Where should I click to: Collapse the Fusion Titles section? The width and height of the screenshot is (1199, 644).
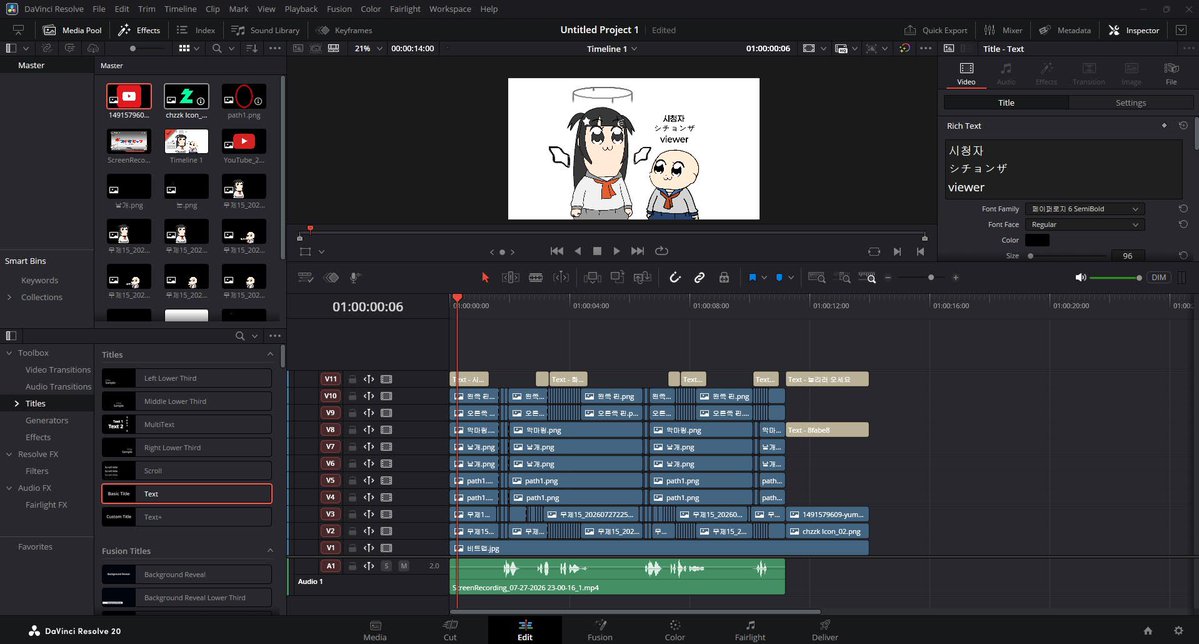[270, 551]
